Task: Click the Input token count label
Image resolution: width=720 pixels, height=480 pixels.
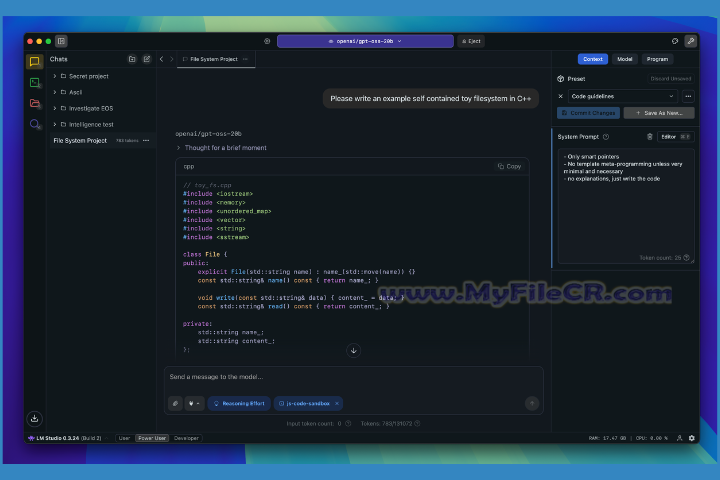Action: coord(314,424)
